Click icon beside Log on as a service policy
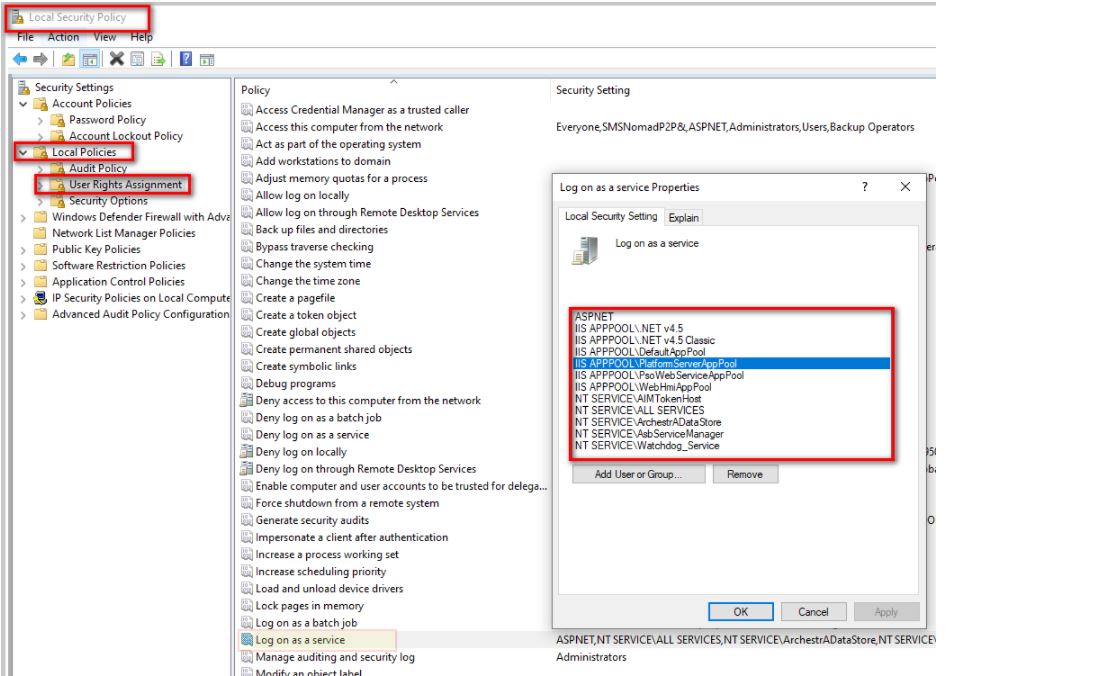The height and width of the screenshot is (676, 1110). coord(247,639)
